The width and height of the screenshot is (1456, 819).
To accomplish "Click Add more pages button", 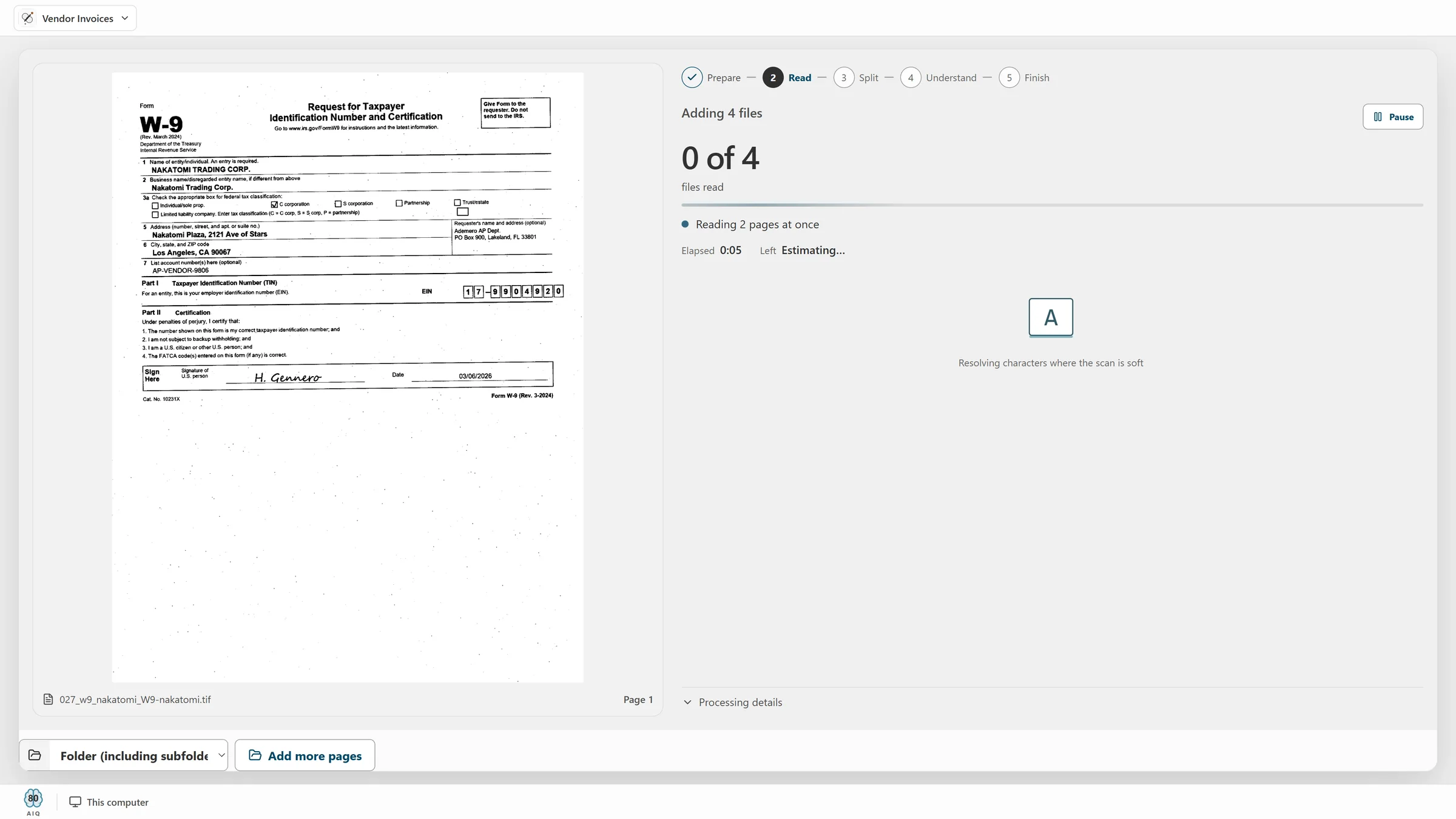I will (x=305, y=755).
